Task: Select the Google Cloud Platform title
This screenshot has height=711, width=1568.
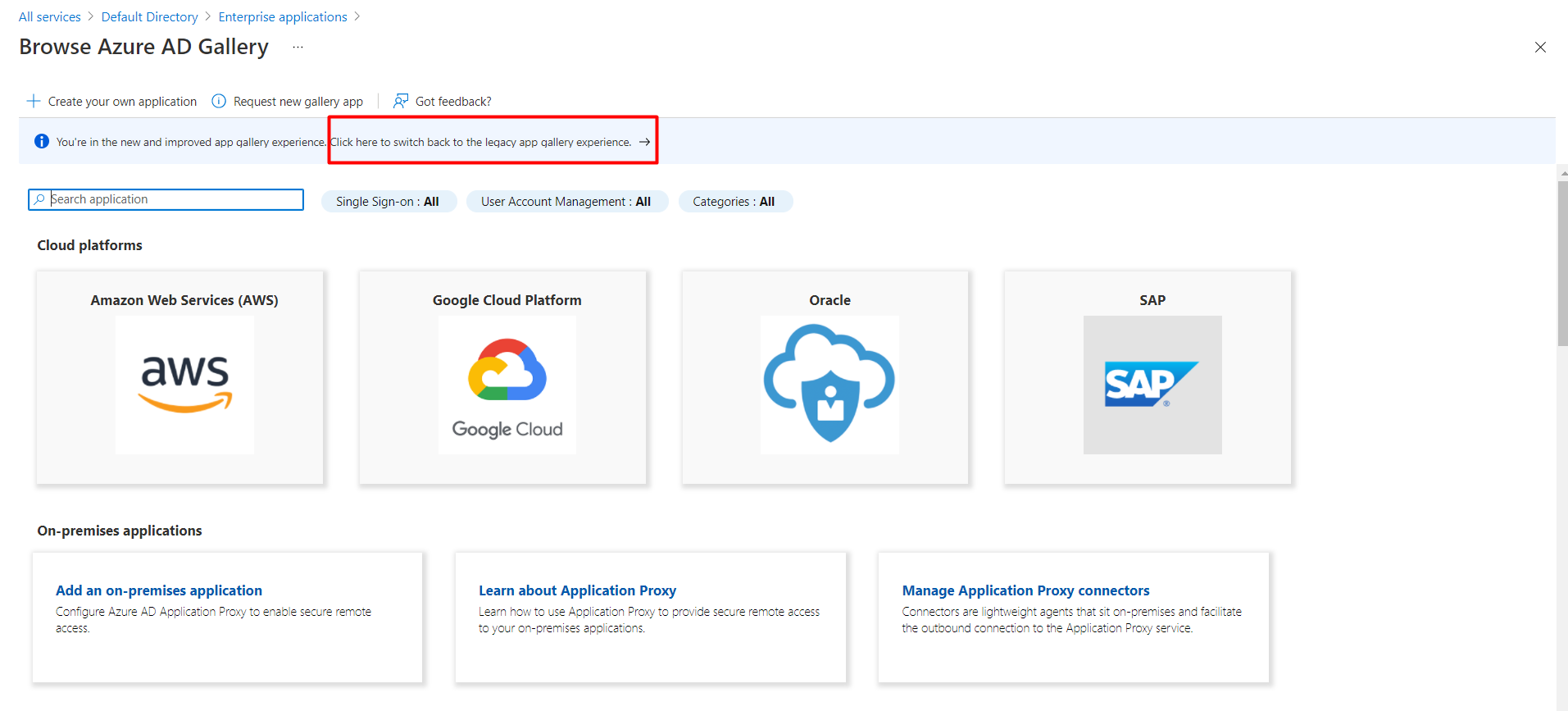Action: [507, 300]
